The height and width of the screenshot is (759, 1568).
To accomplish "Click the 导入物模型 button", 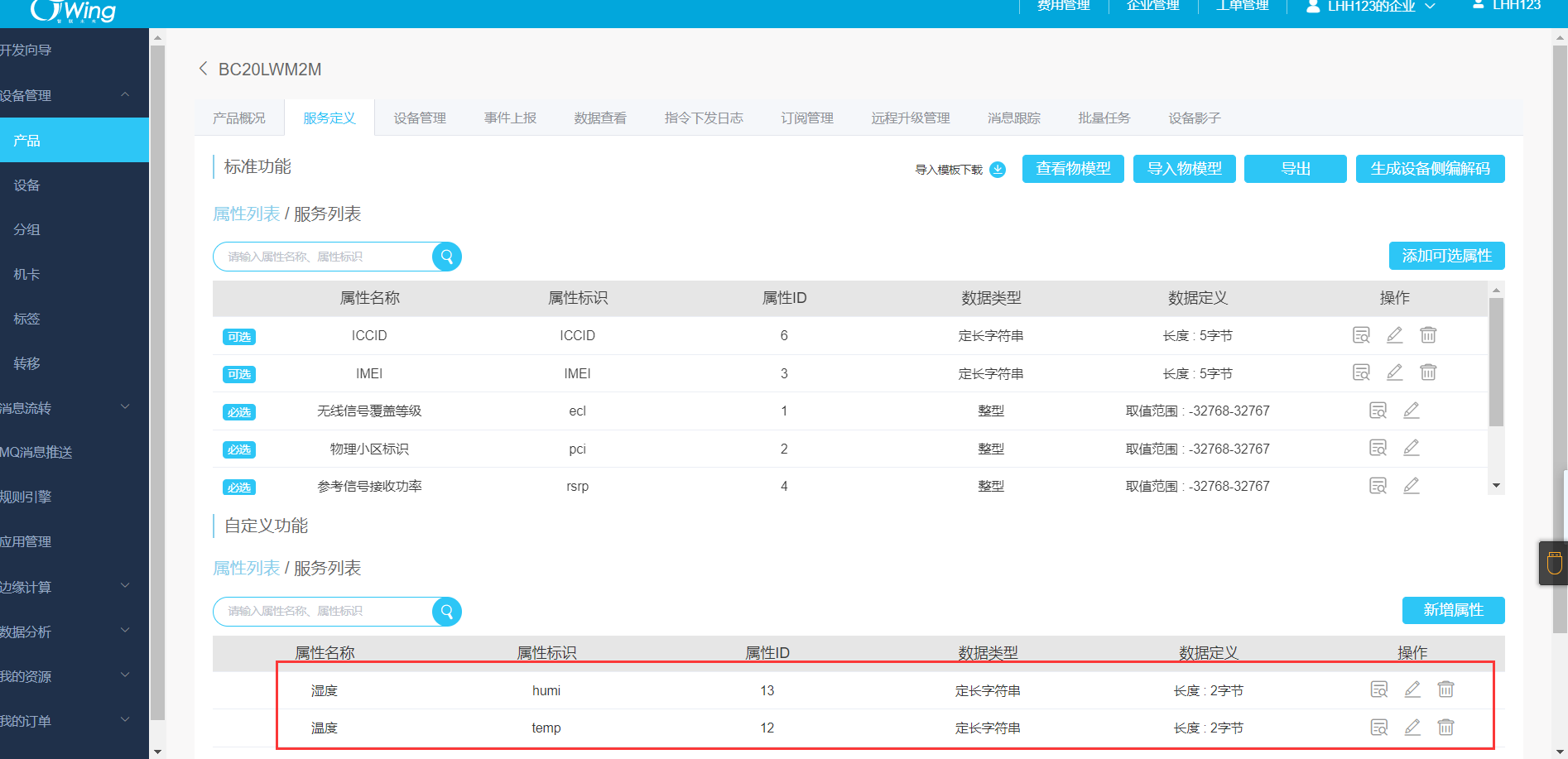I will pos(1184,169).
